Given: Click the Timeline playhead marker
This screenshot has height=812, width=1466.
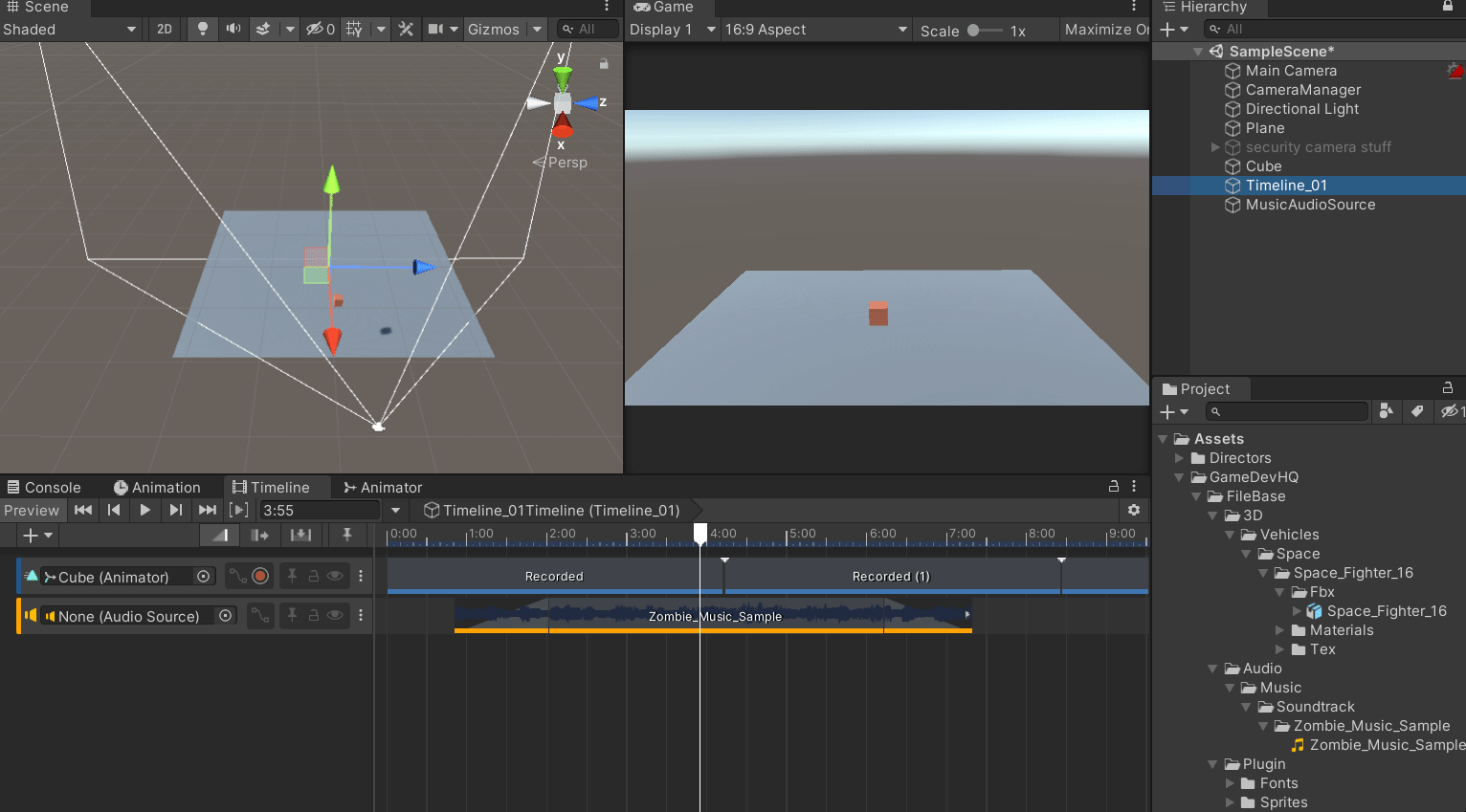Looking at the screenshot, I should (700, 533).
